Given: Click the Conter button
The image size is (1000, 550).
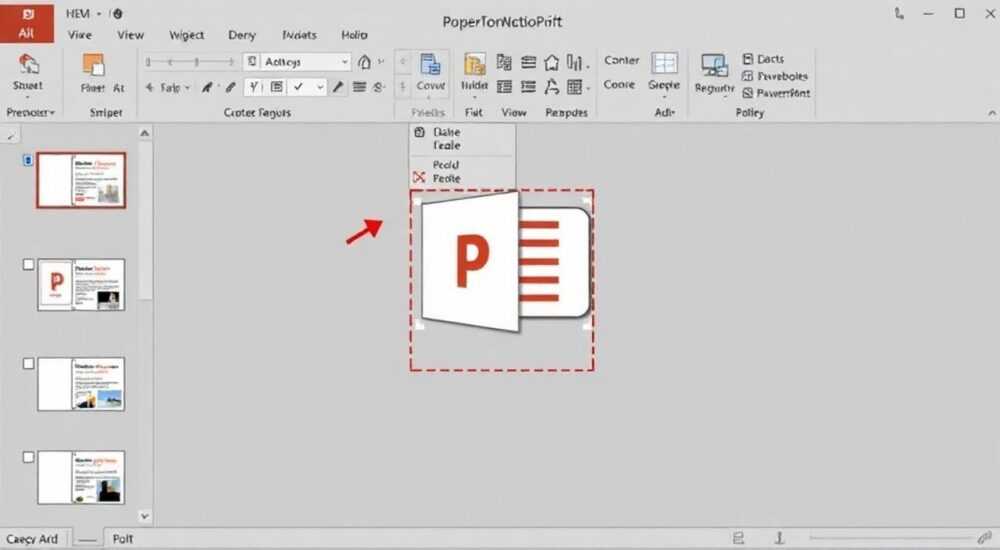Looking at the screenshot, I should pyautogui.click(x=621, y=60).
